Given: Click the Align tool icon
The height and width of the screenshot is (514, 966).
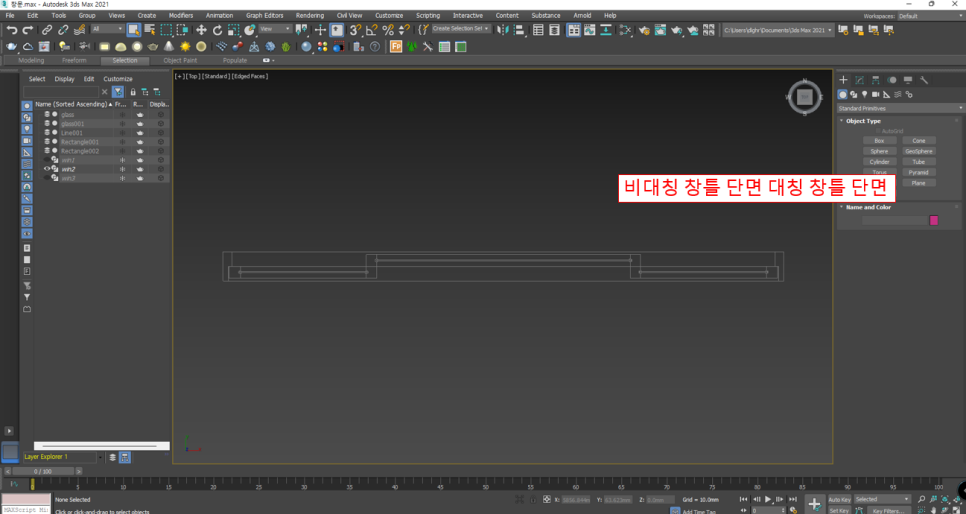Looking at the screenshot, I should tap(519, 30).
